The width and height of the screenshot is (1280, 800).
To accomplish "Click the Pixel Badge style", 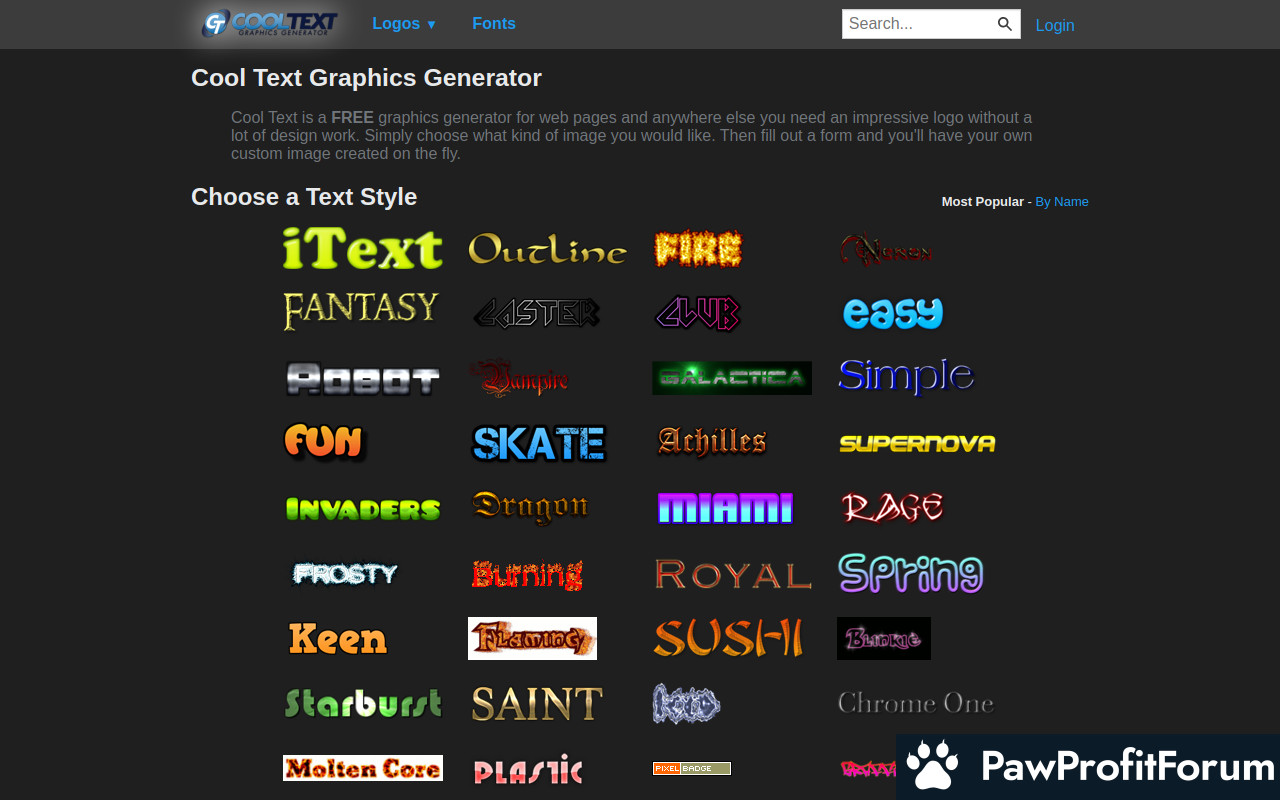I will (x=691, y=768).
